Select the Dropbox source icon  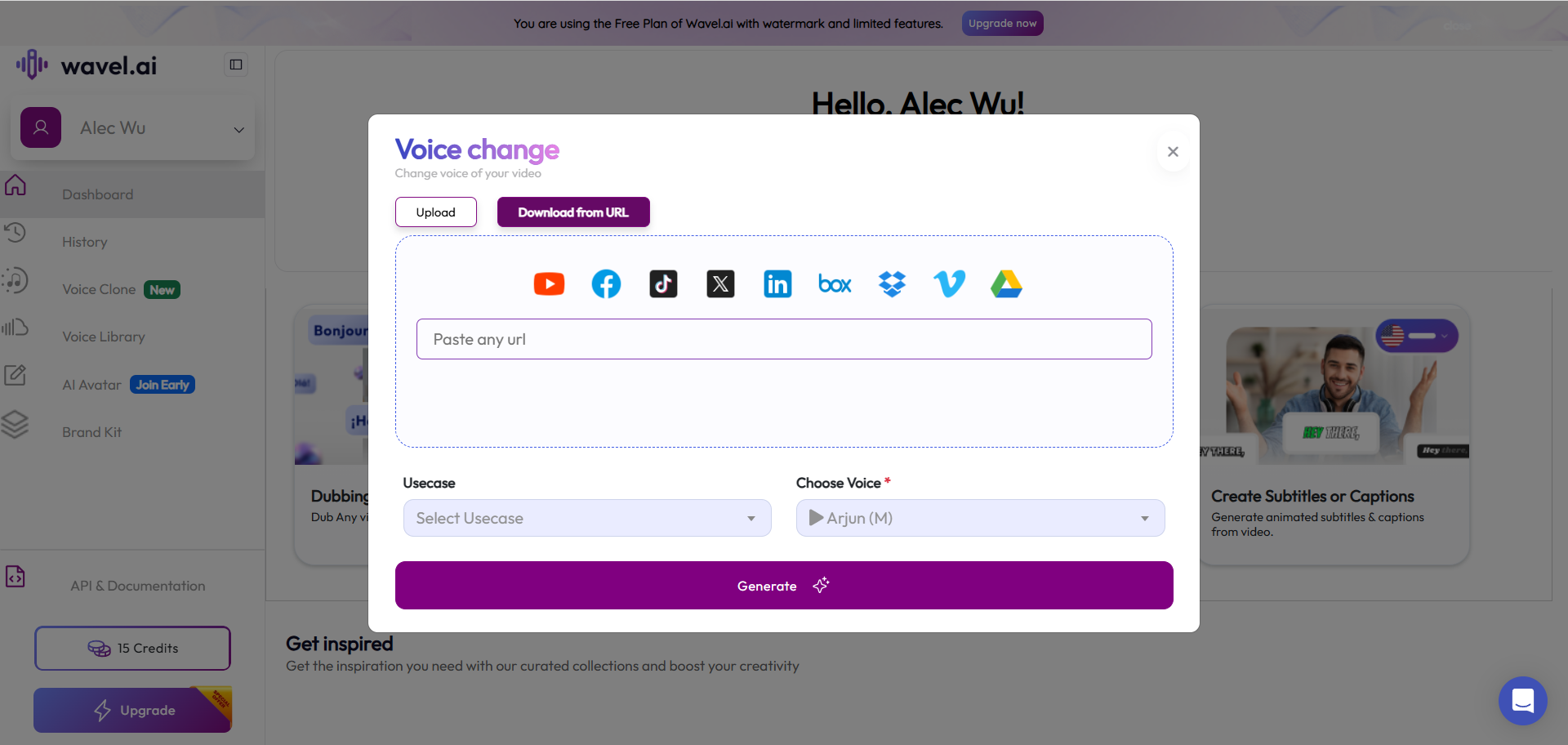pyautogui.click(x=892, y=284)
